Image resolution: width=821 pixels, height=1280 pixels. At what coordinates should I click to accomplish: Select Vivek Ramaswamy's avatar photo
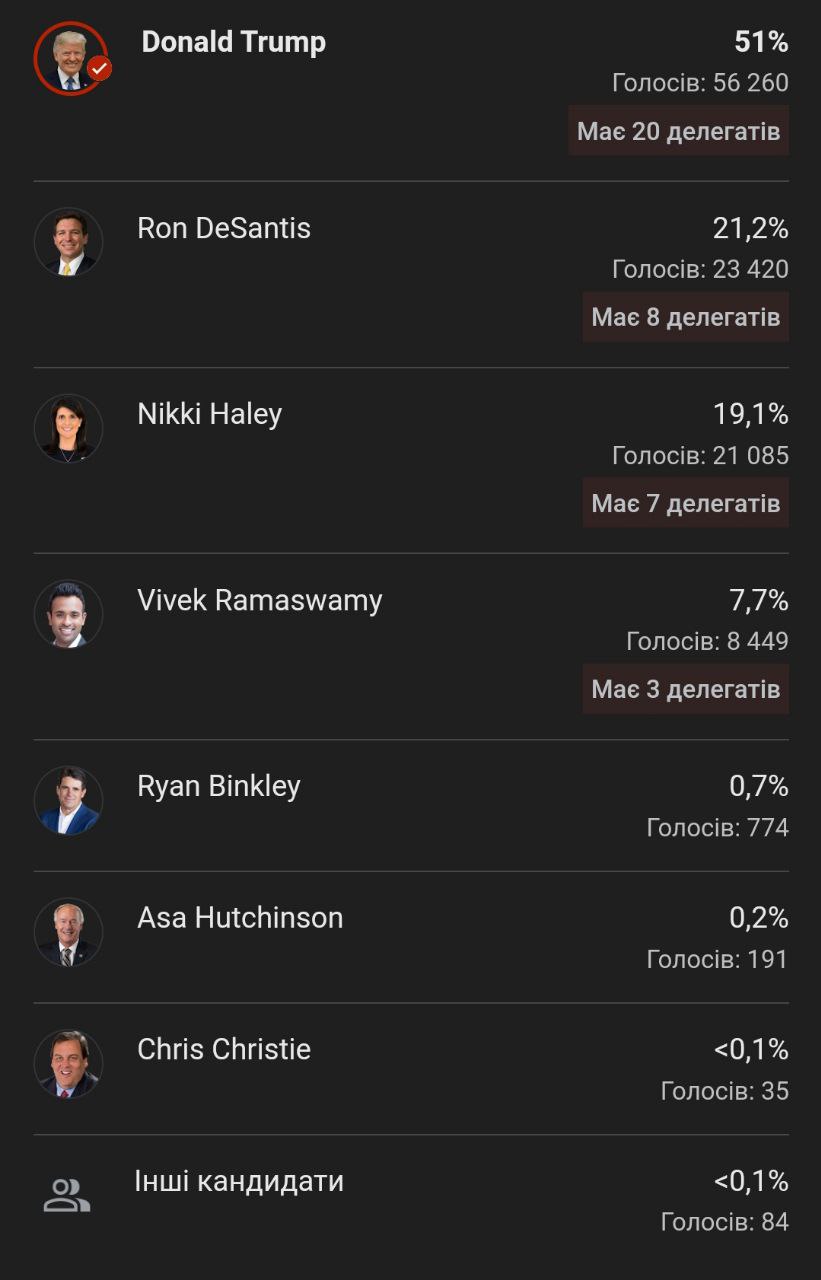pyautogui.click(x=68, y=614)
